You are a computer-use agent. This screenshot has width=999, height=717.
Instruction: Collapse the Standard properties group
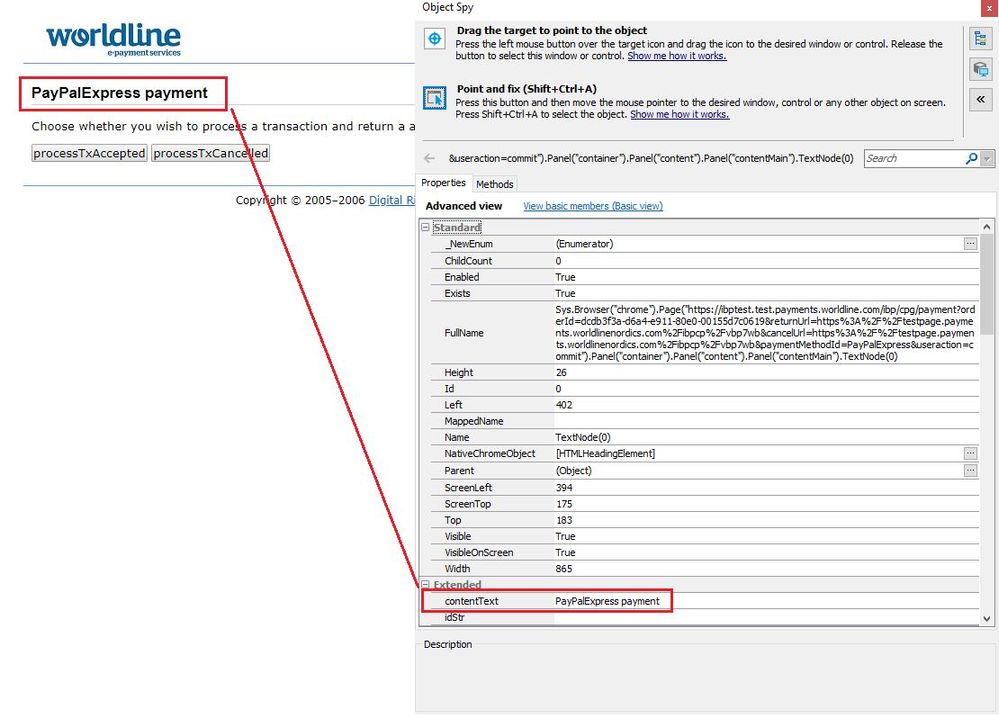click(425, 227)
